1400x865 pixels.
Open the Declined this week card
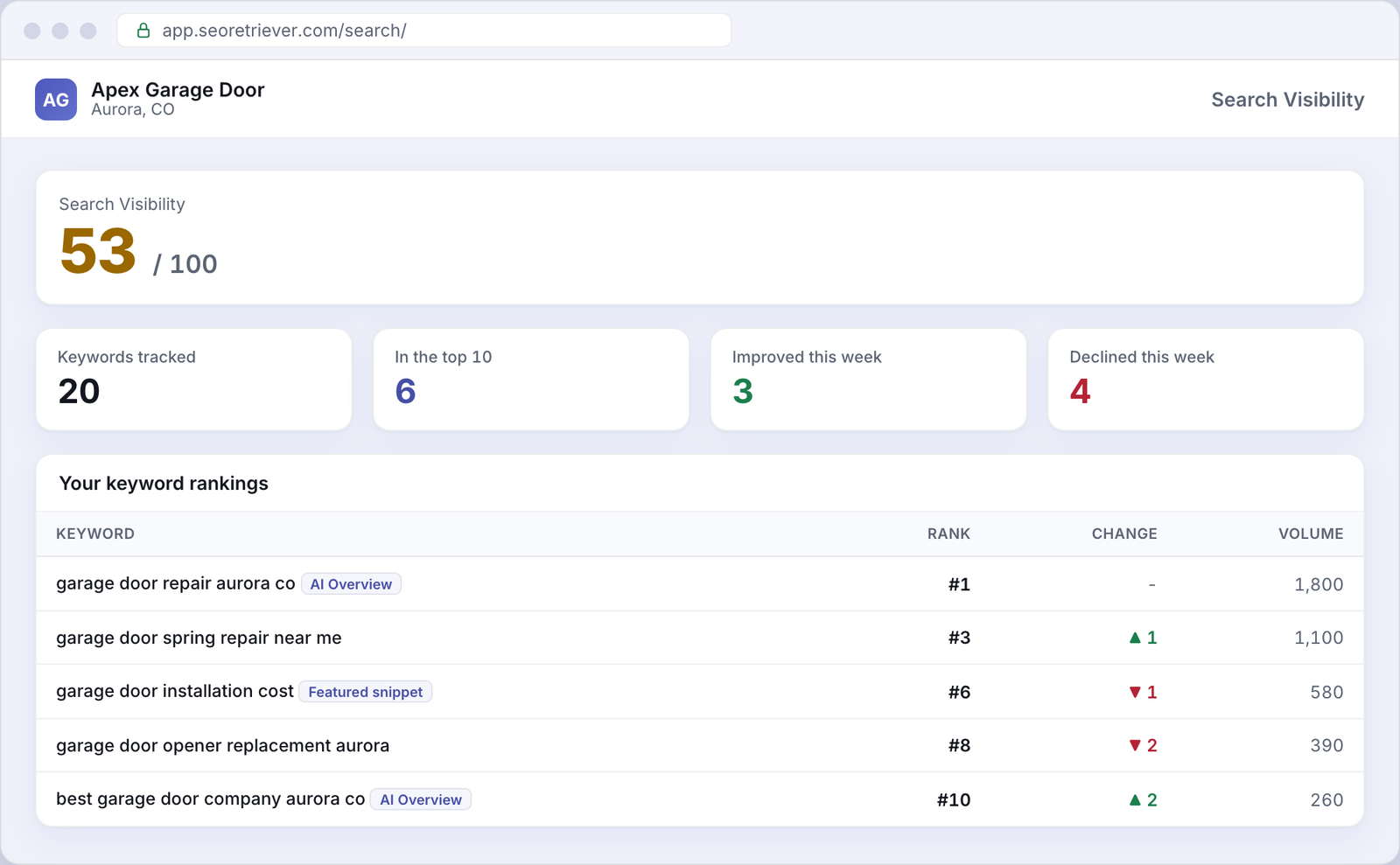tap(1206, 380)
